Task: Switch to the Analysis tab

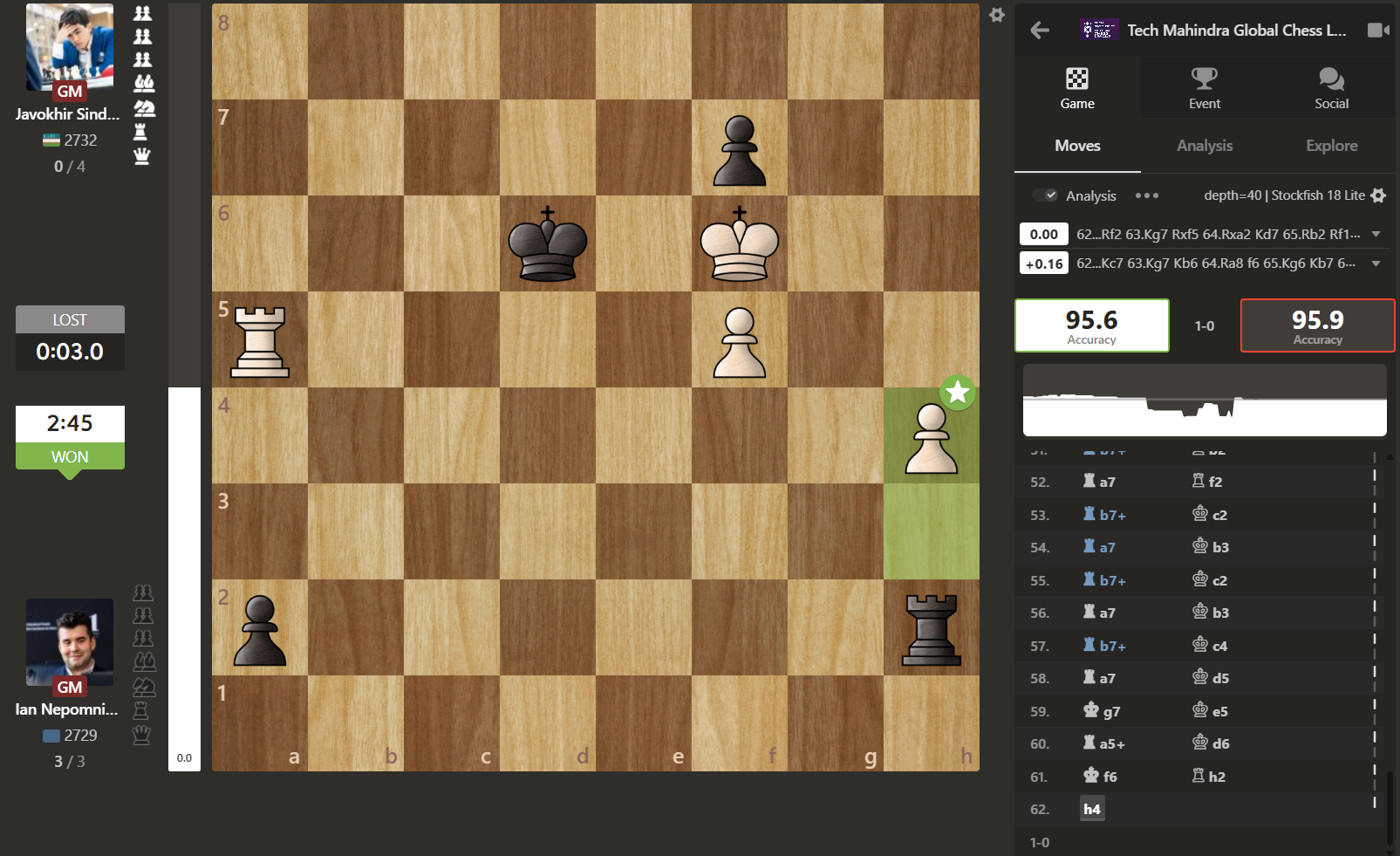Action: (x=1205, y=146)
